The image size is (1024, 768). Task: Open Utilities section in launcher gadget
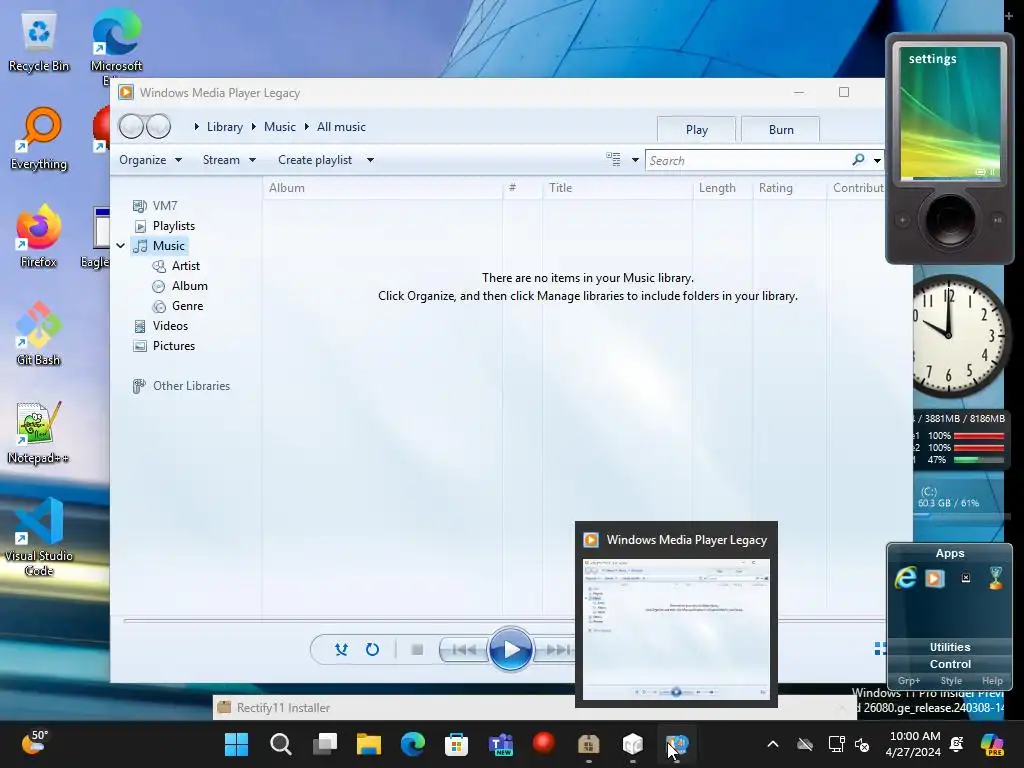pos(950,647)
